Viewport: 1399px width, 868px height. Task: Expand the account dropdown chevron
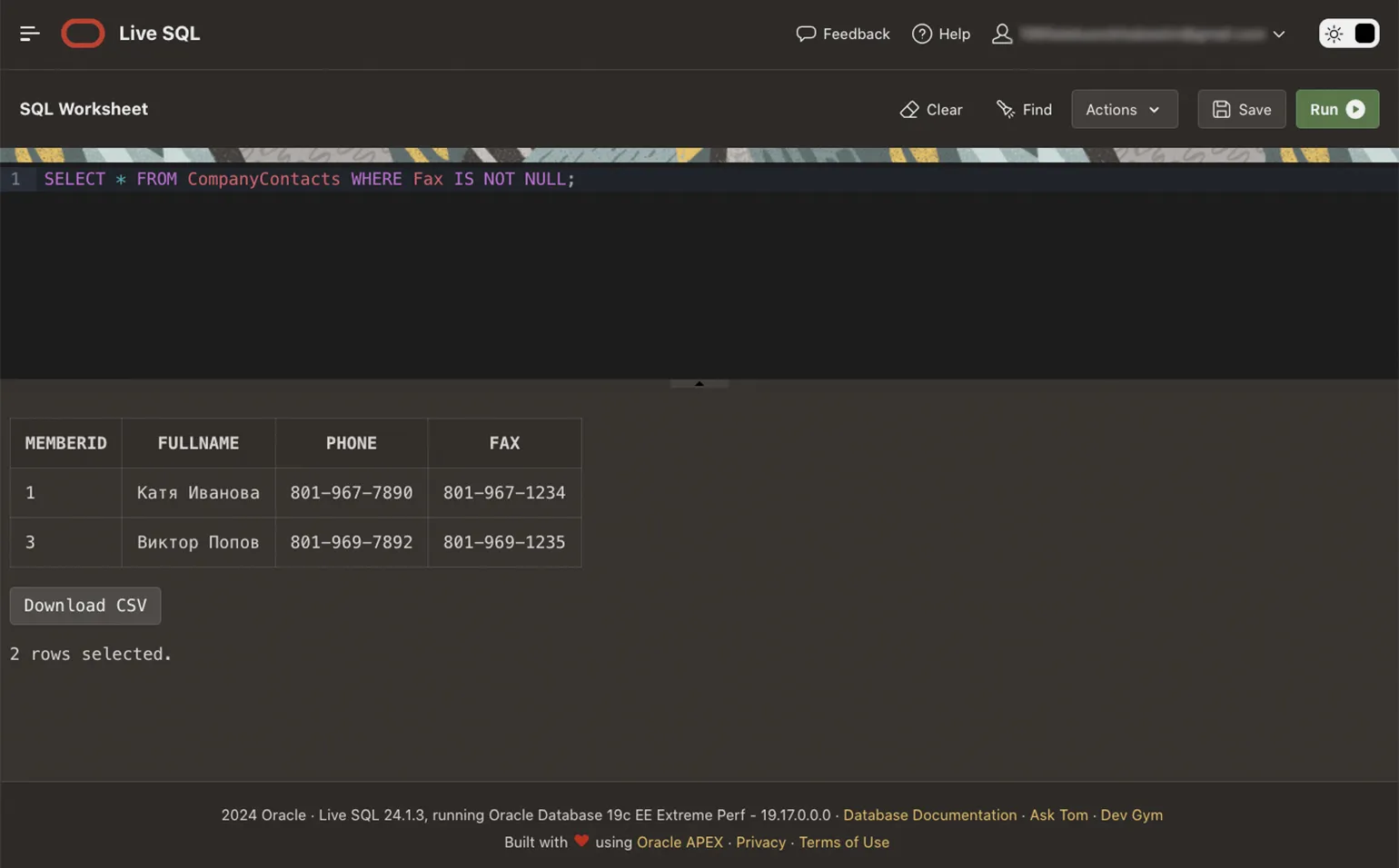(1278, 35)
